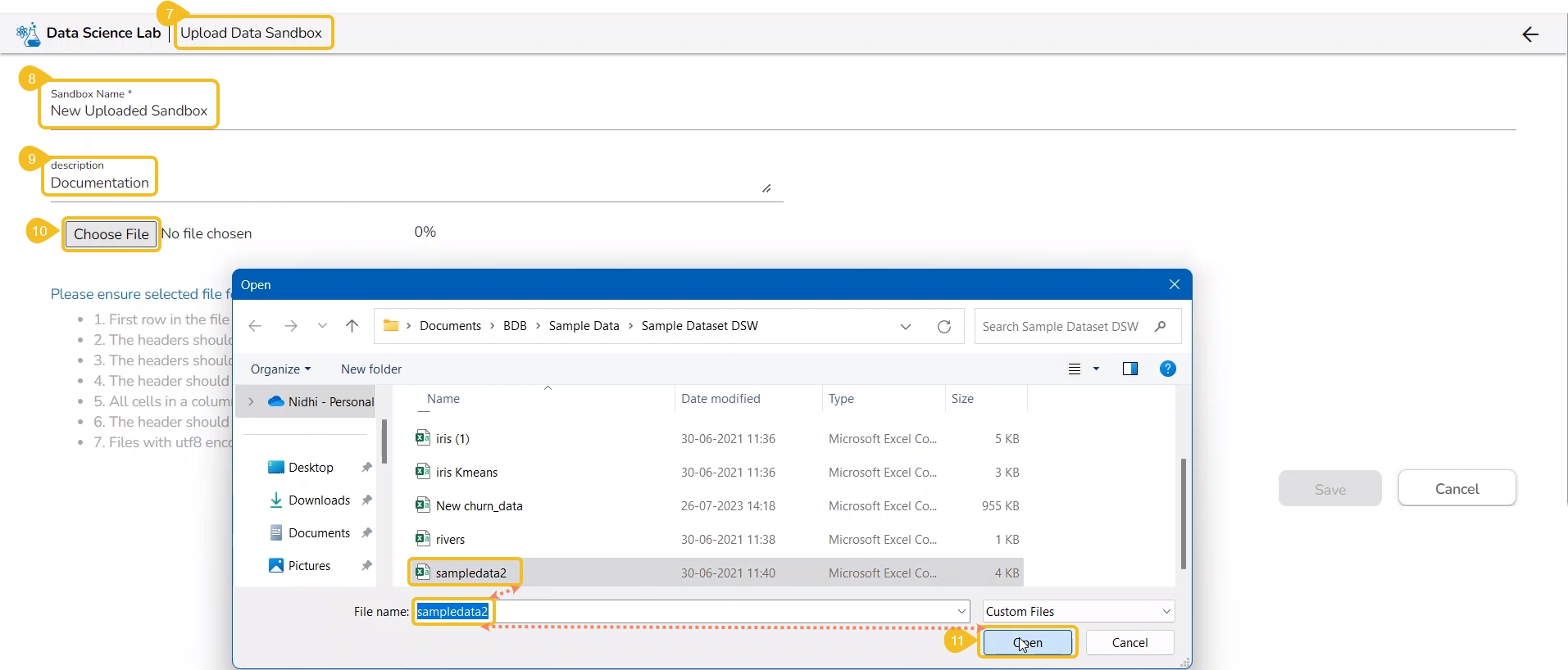Open the Organize dropdown menu
Image resolution: width=1568 pixels, height=670 pixels.
click(280, 369)
